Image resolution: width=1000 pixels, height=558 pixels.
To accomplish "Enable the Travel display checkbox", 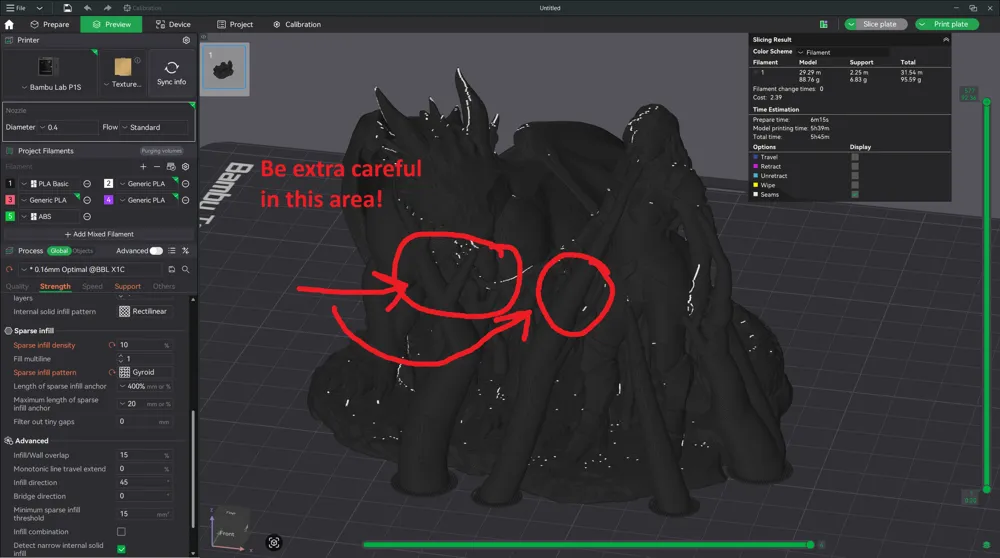I will (855, 157).
